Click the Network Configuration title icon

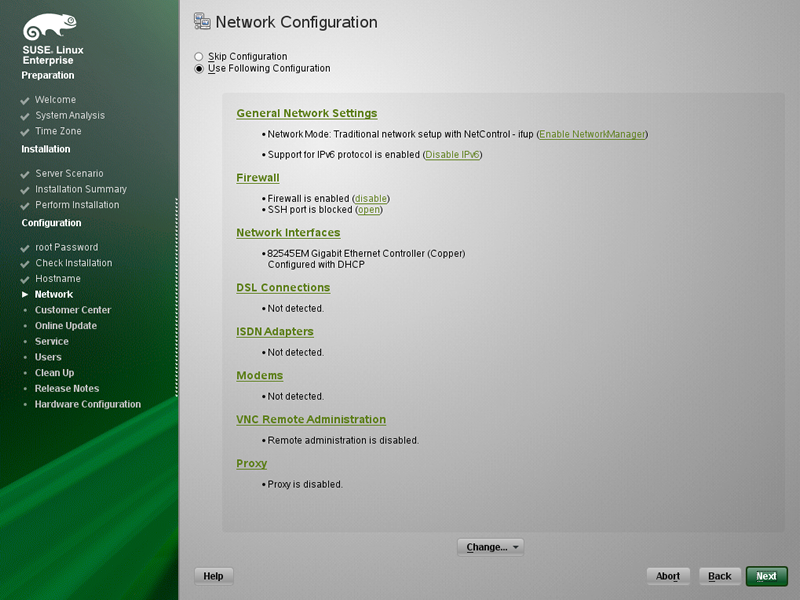202,21
